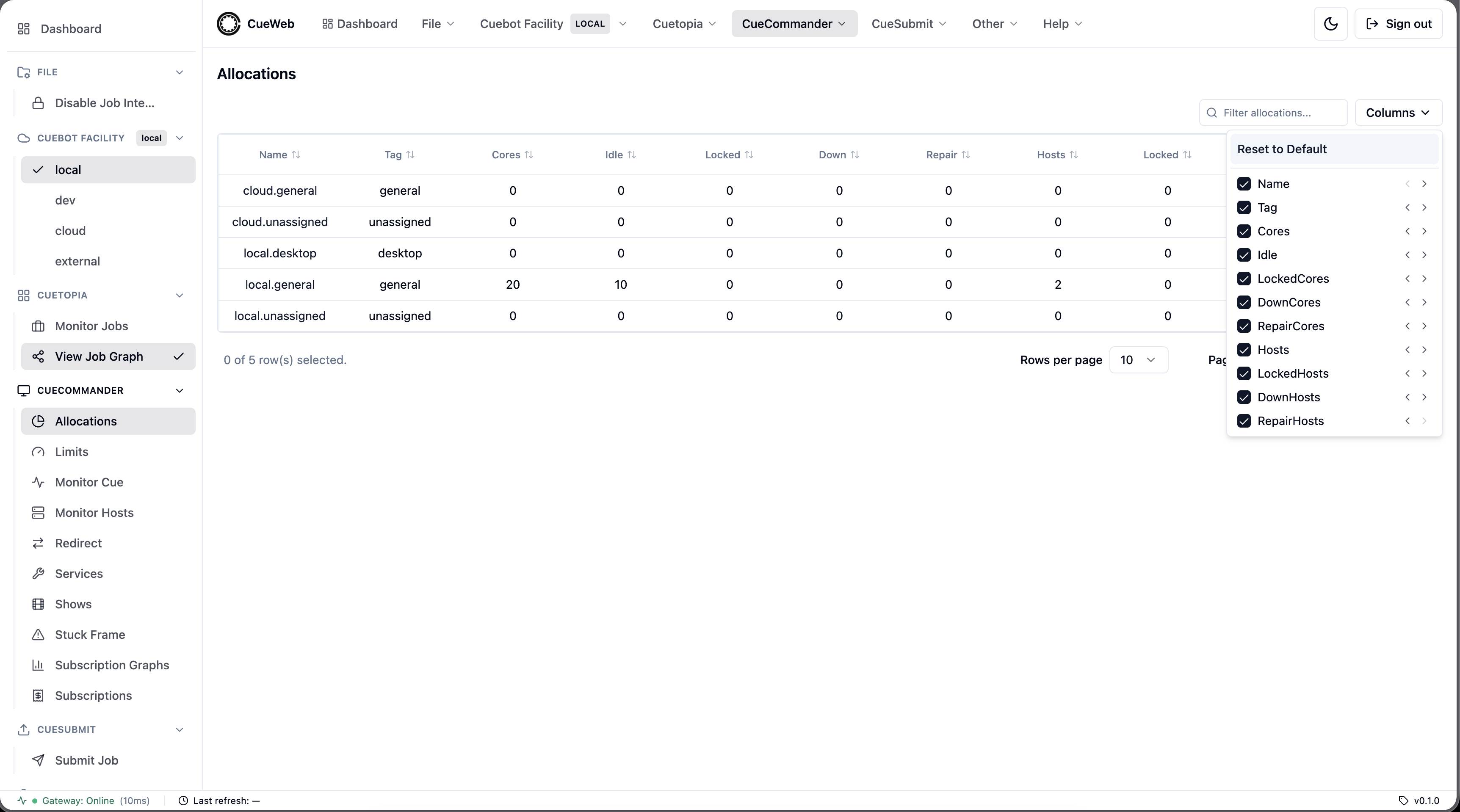
Task: Open the Columns dropdown
Action: pyautogui.click(x=1398, y=113)
